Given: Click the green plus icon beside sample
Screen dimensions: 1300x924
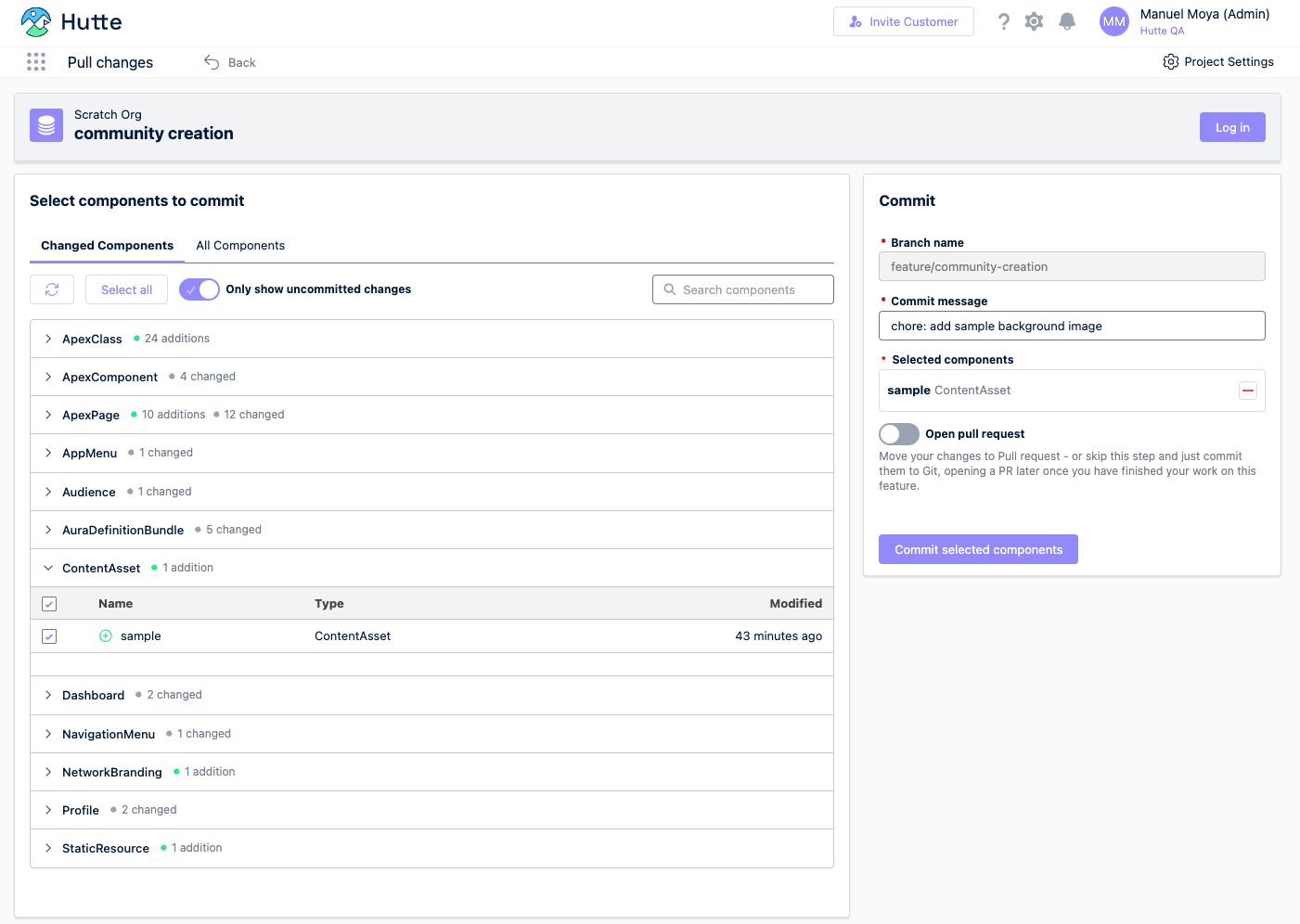Looking at the screenshot, I should point(106,636).
